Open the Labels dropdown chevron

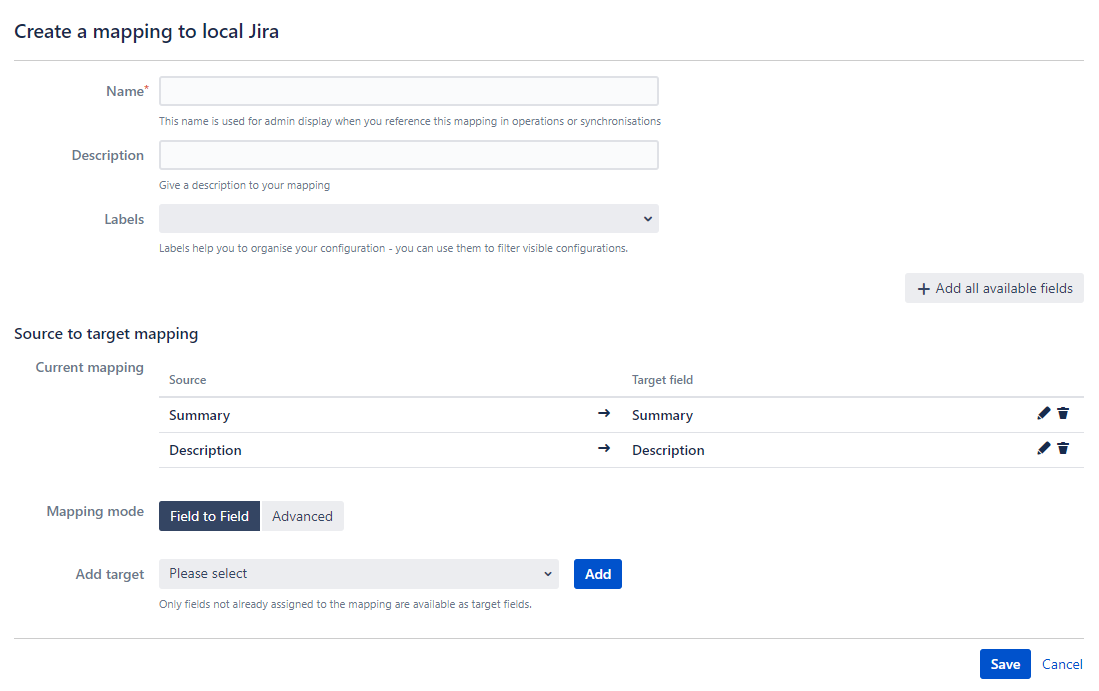click(x=647, y=218)
